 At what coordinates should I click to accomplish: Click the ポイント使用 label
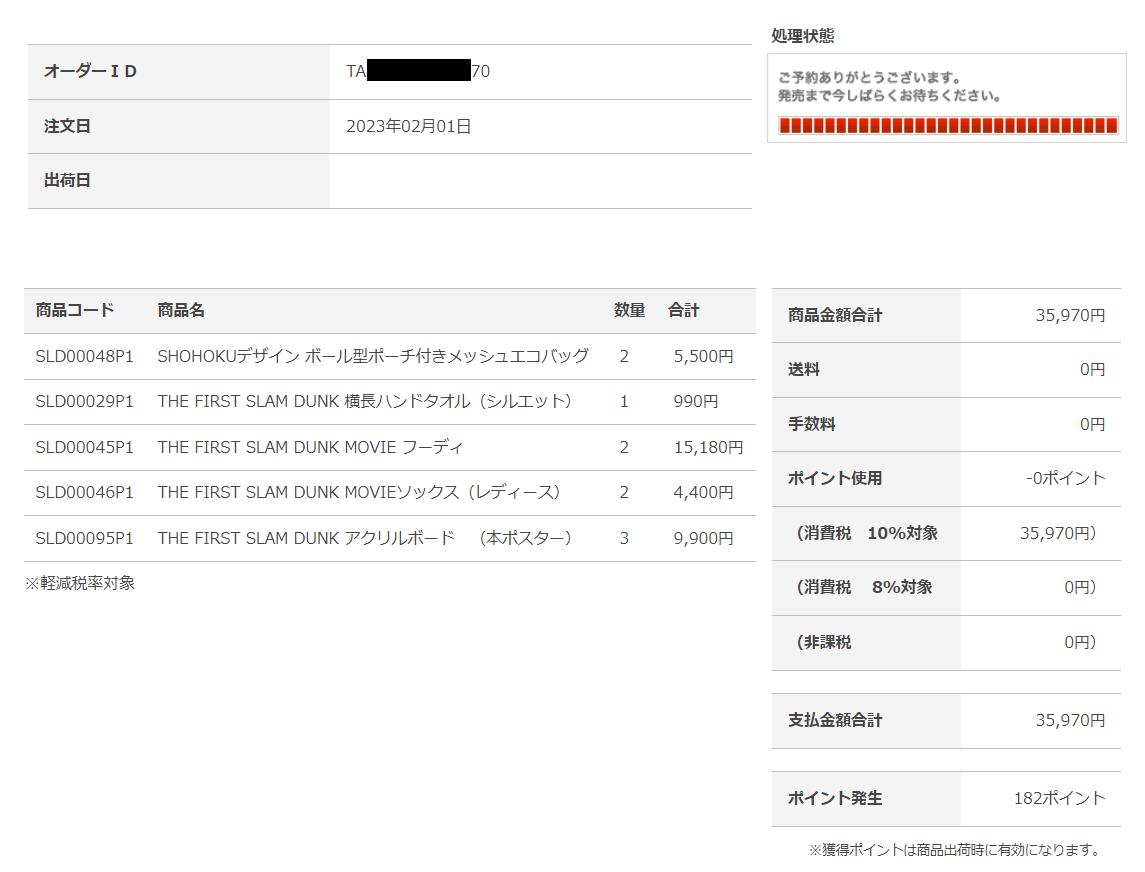pyautogui.click(x=835, y=478)
